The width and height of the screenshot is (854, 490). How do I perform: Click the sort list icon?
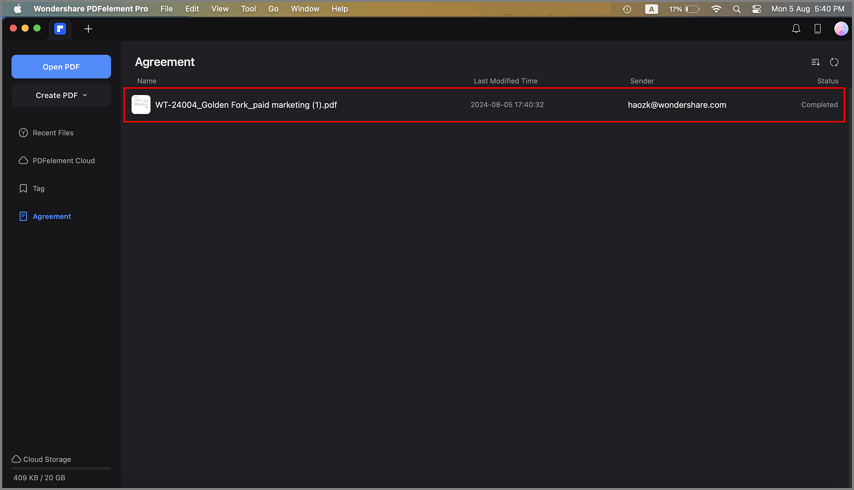click(816, 62)
